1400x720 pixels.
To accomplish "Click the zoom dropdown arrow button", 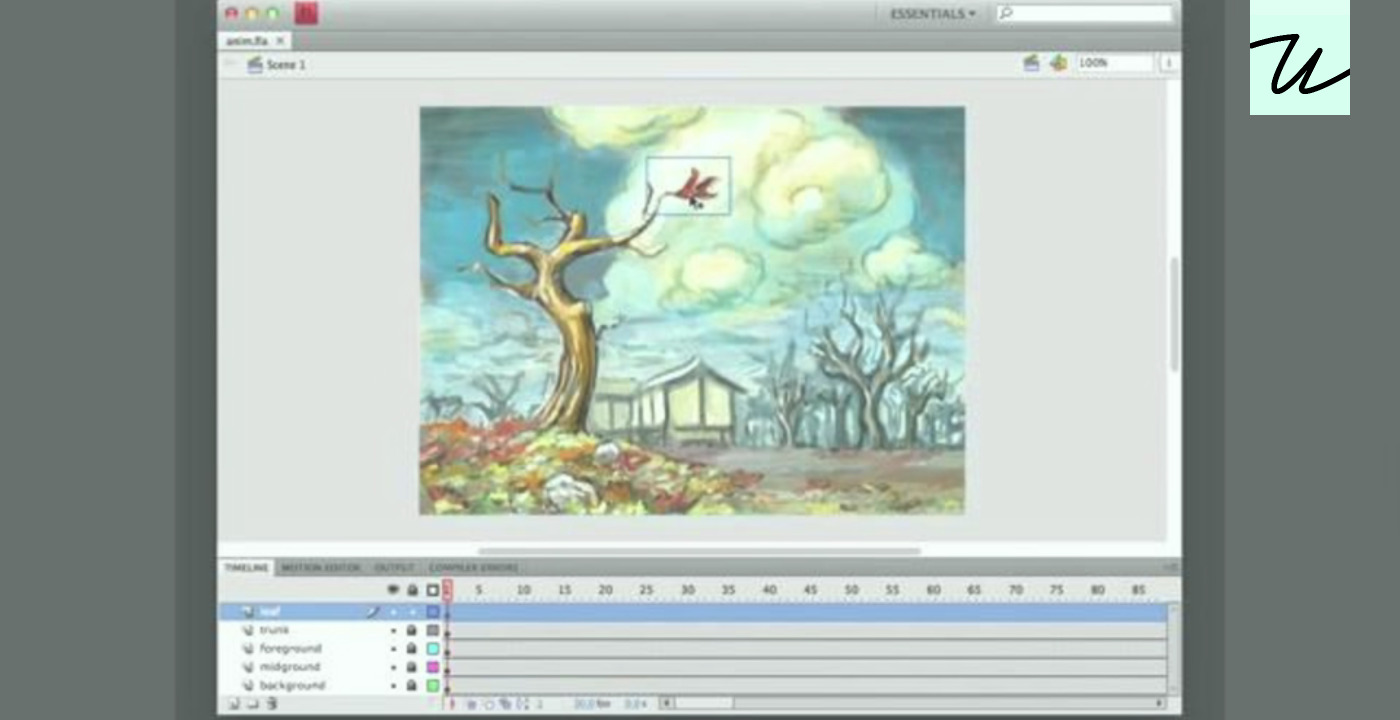I will click(1167, 63).
